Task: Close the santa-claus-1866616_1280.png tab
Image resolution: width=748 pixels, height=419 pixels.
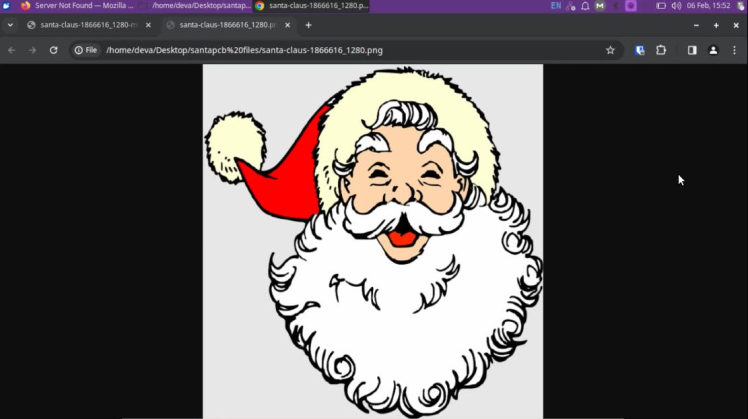Action: [x=287, y=25]
